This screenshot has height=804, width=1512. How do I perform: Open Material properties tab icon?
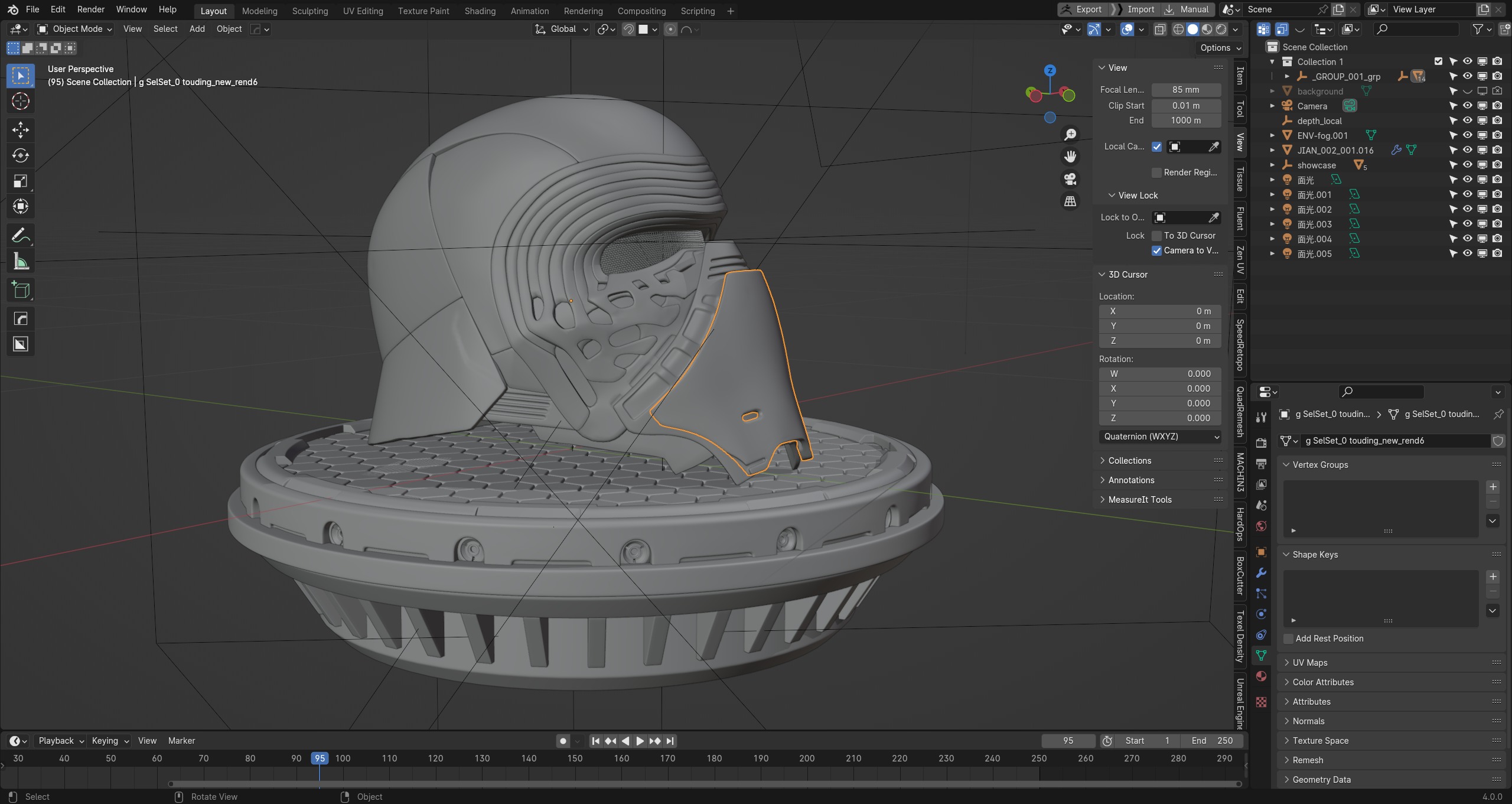pyautogui.click(x=1261, y=676)
